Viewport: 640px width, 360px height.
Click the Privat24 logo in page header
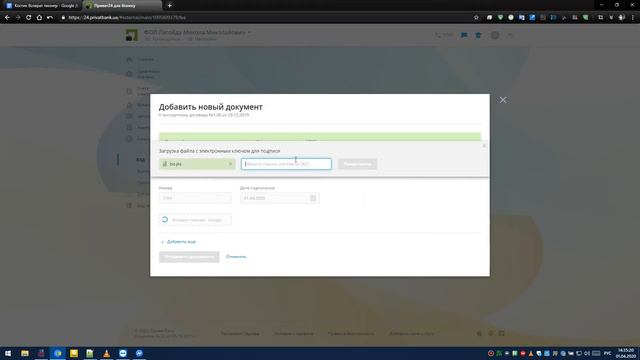[131, 35]
